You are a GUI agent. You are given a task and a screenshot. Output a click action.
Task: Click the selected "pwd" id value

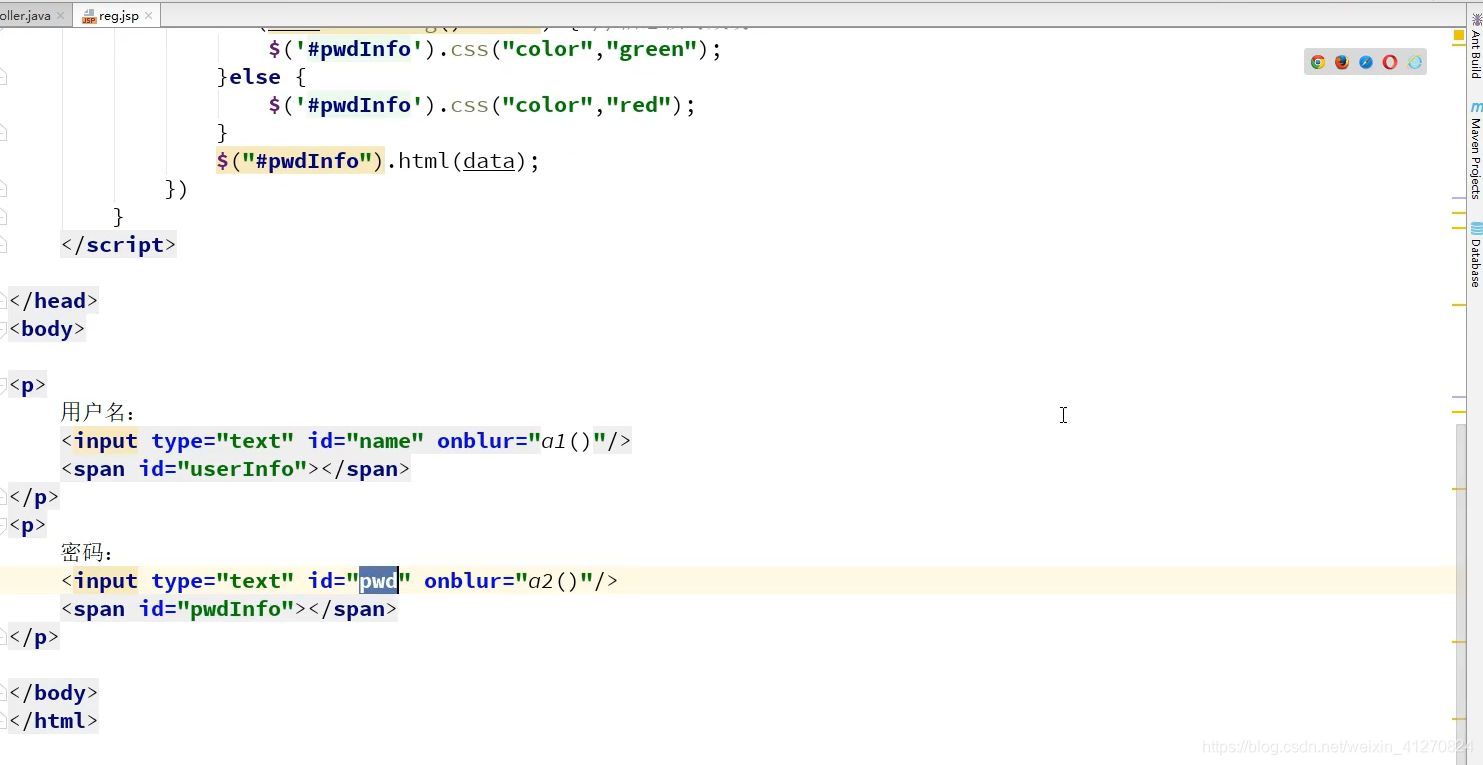pyautogui.click(x=379, y=581)
